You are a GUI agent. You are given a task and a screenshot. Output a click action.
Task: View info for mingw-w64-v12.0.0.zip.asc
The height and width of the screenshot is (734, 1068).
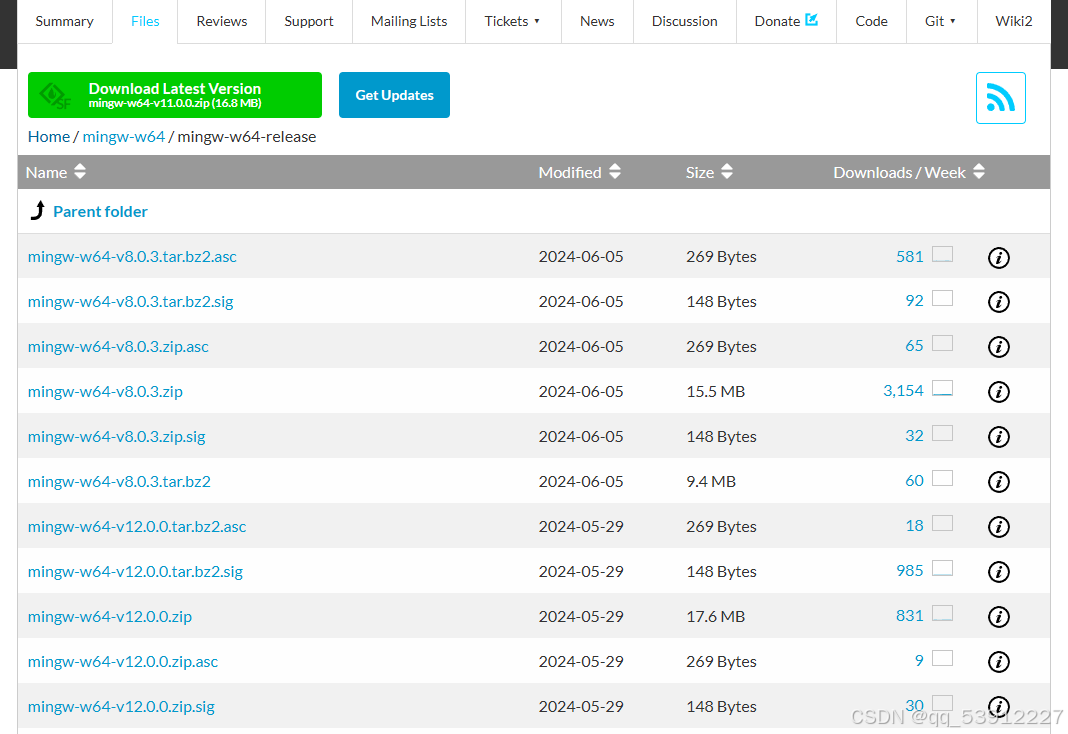[x=999, y=661]
